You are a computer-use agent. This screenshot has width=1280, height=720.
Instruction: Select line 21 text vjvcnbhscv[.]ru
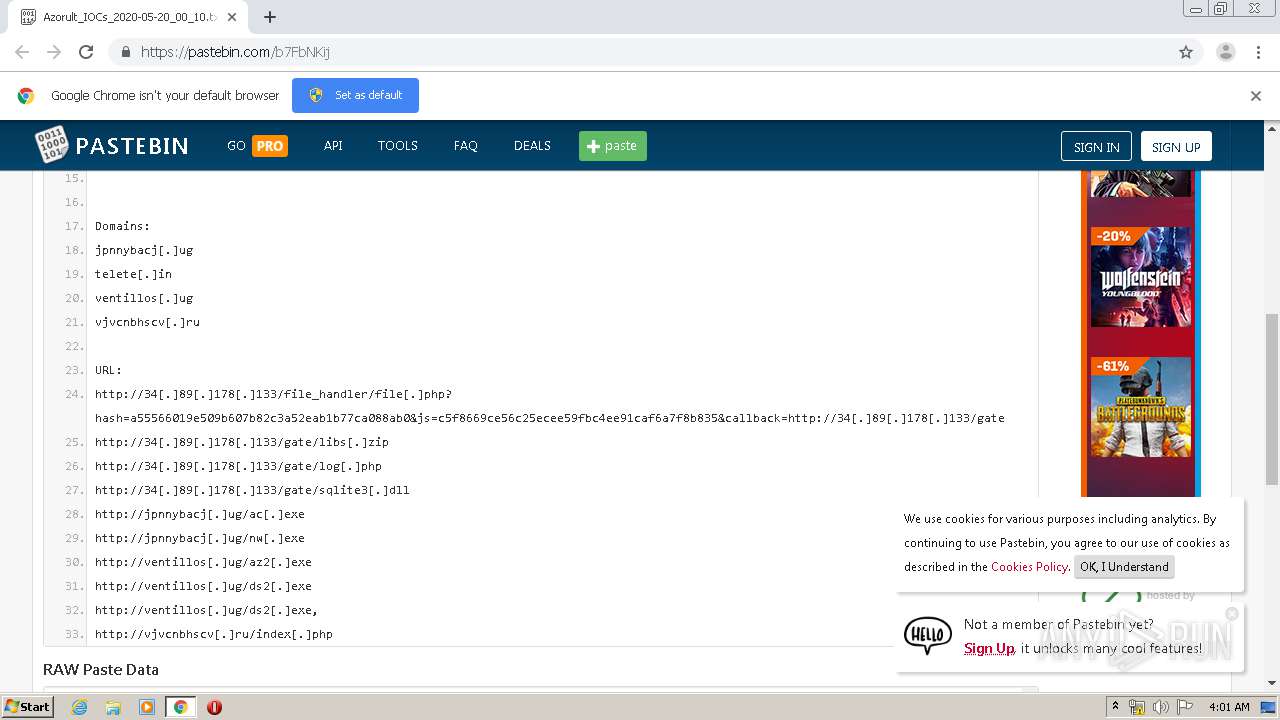(147, 322)
